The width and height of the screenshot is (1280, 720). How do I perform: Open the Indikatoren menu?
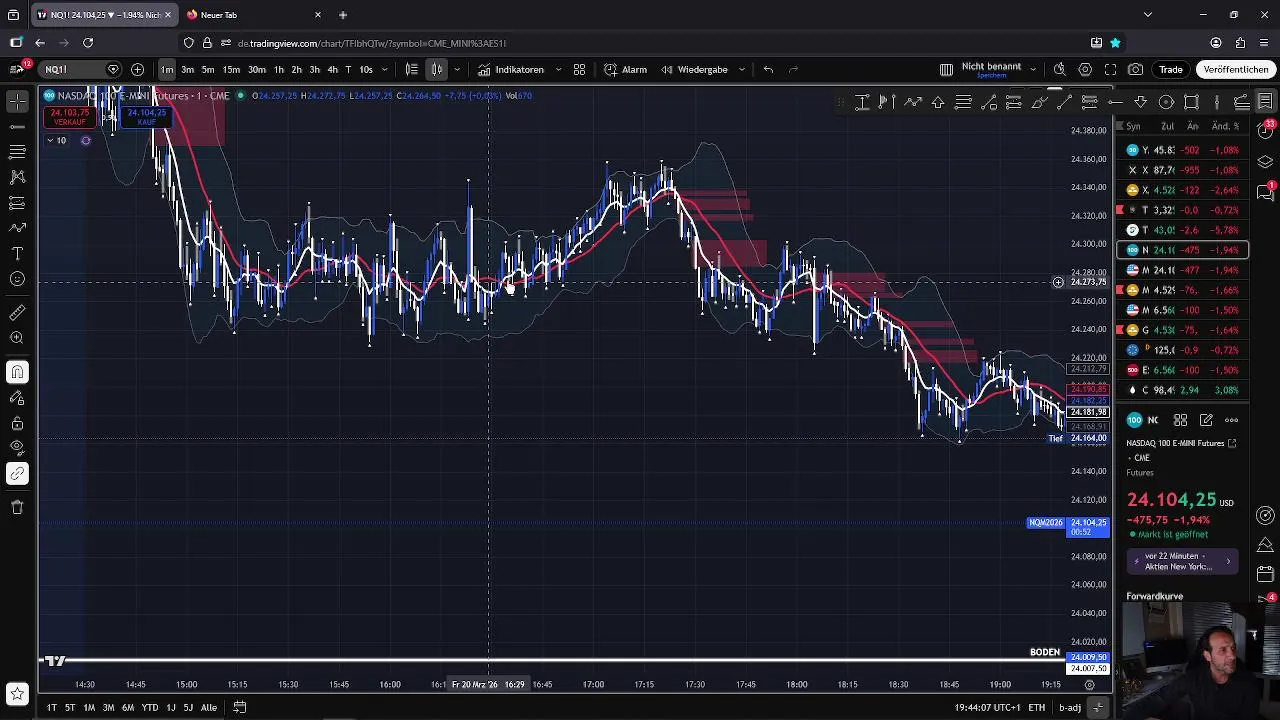pos(511,69)
